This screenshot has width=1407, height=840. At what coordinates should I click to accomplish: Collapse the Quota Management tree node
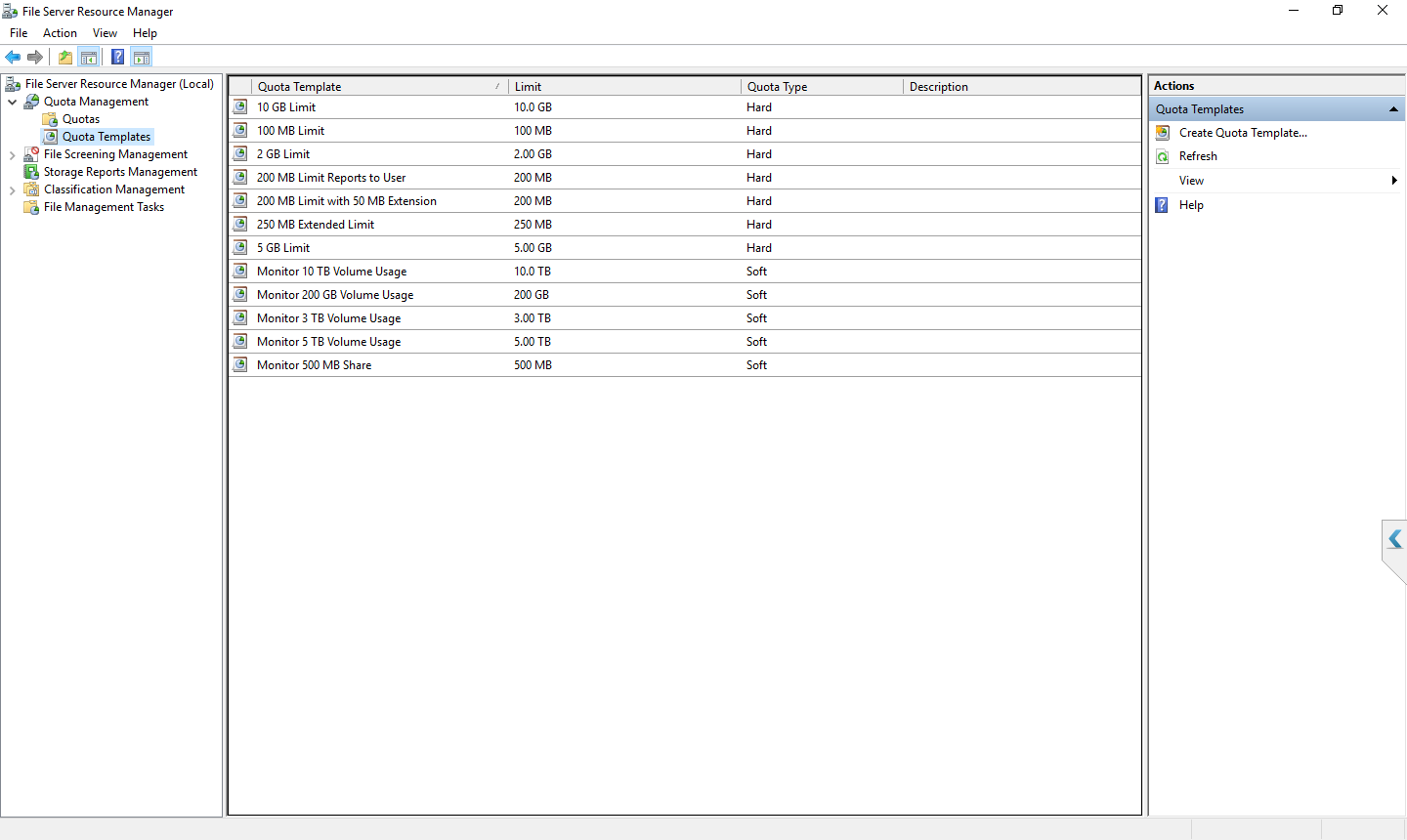pyautogui.click(x=12, y=102)
